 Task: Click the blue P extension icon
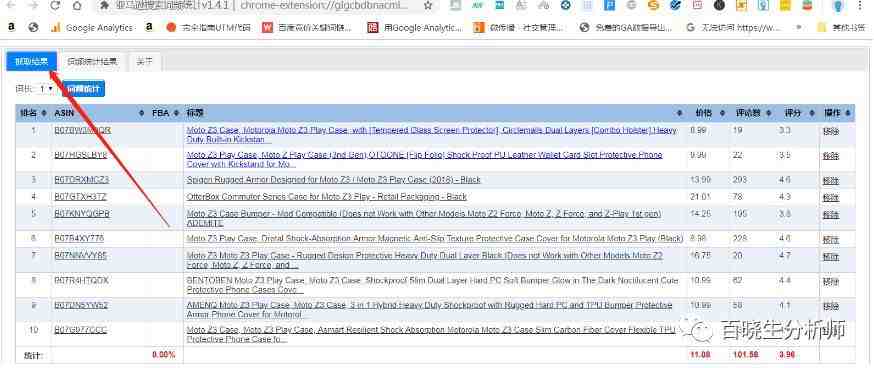[610, 6]
